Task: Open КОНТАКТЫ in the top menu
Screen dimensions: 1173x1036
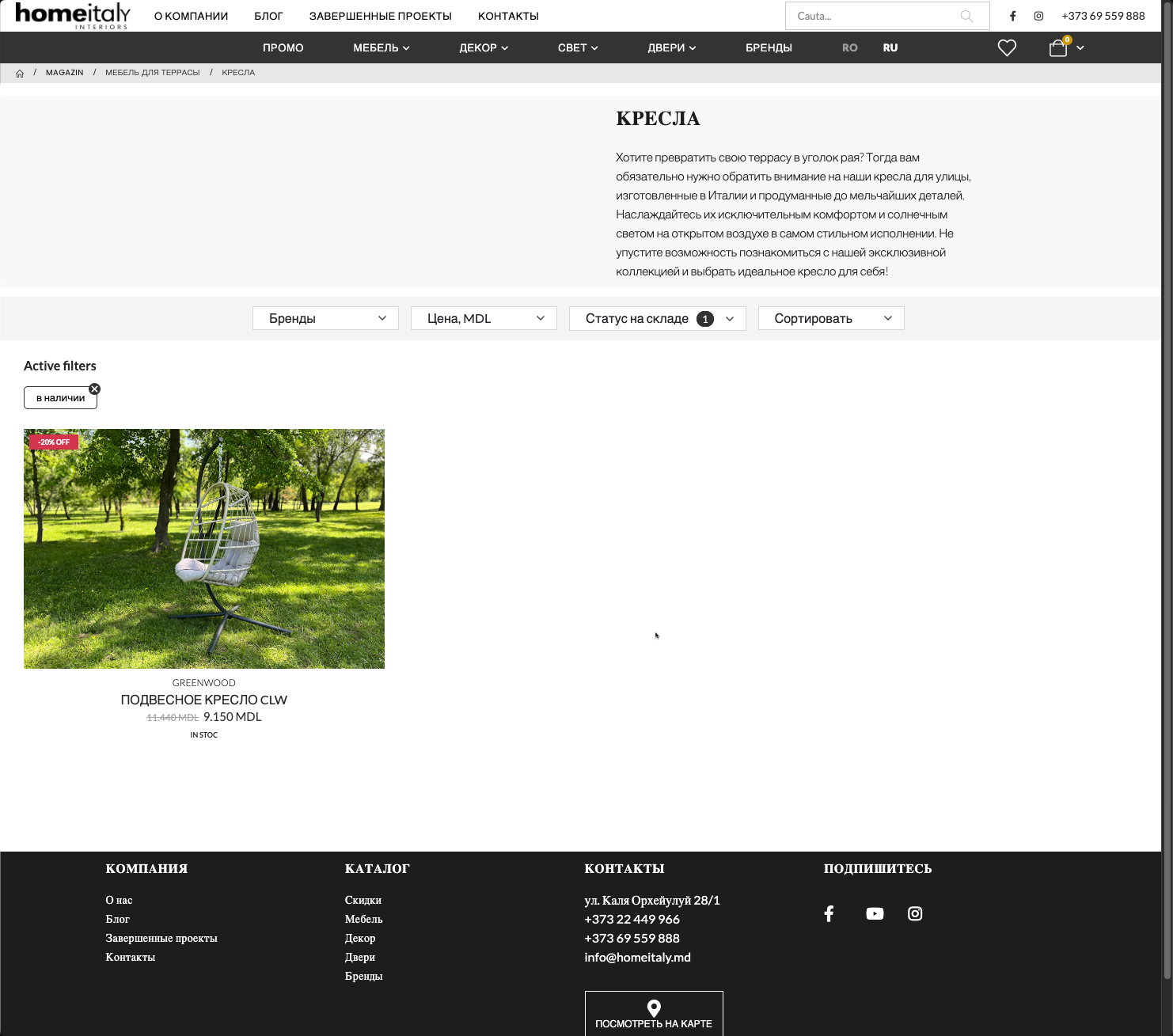Action: tap(508, 16)
